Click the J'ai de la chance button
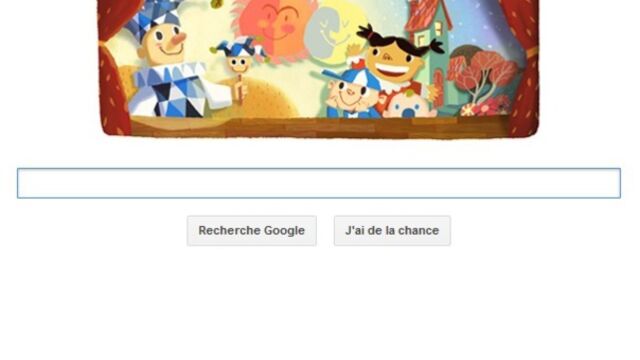 tap(392, 231)
